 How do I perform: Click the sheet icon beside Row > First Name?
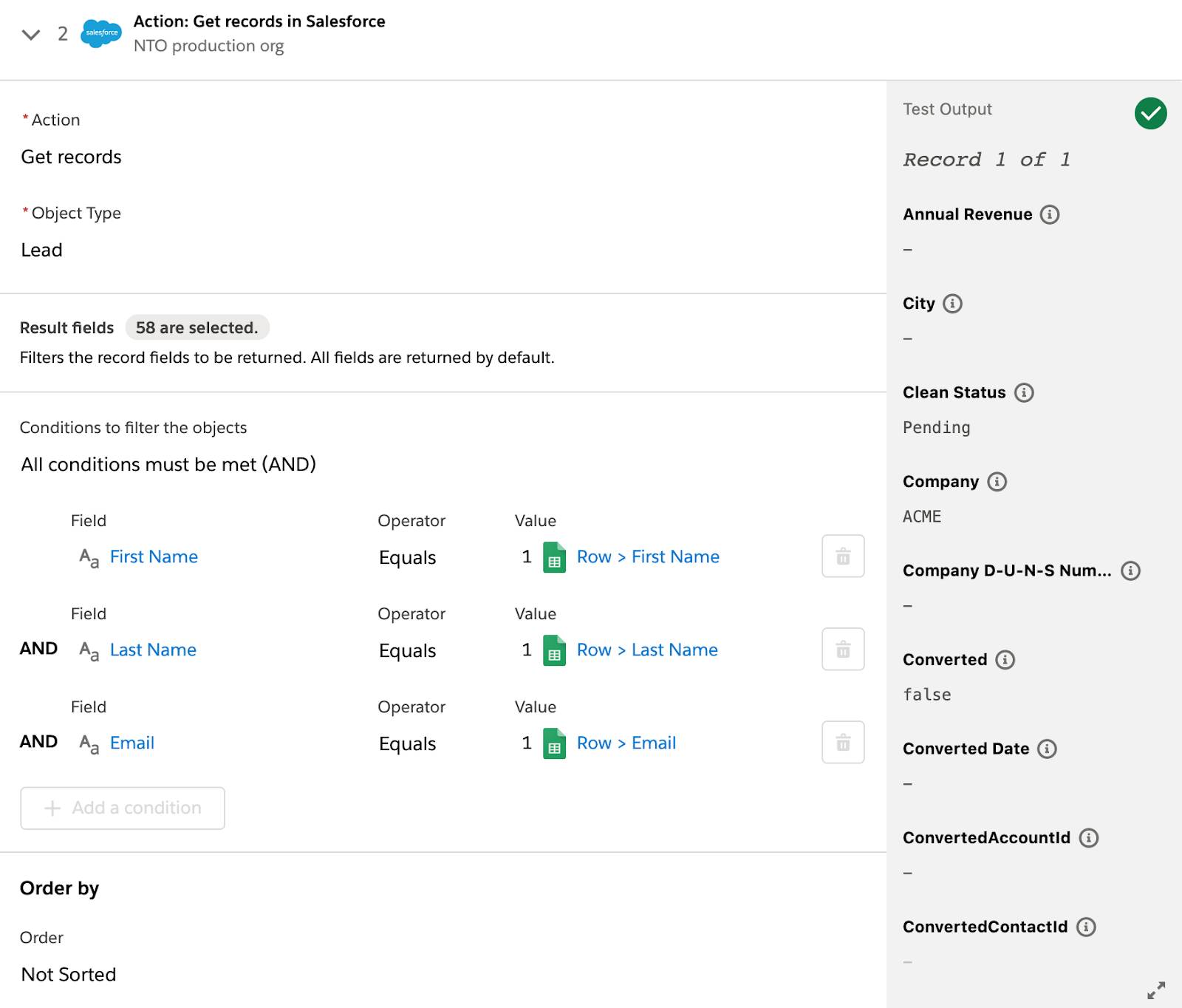tap(554, 557)
